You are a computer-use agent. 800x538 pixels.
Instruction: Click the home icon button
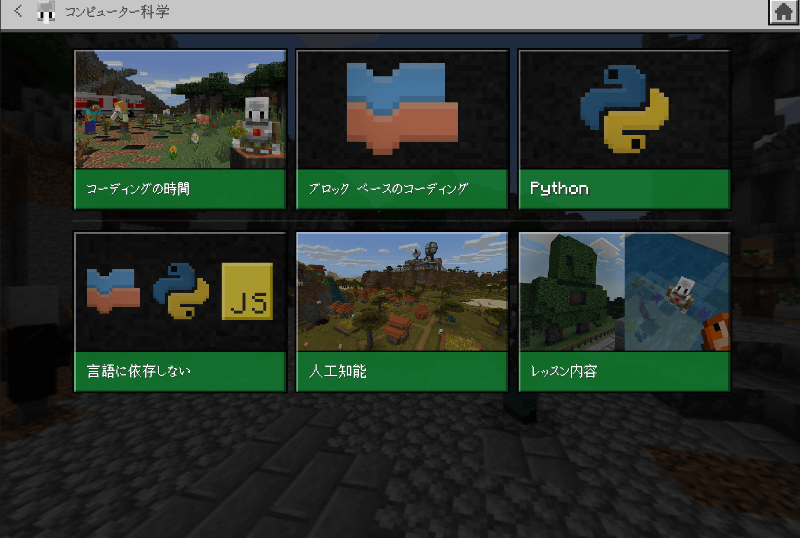[783, 12]
